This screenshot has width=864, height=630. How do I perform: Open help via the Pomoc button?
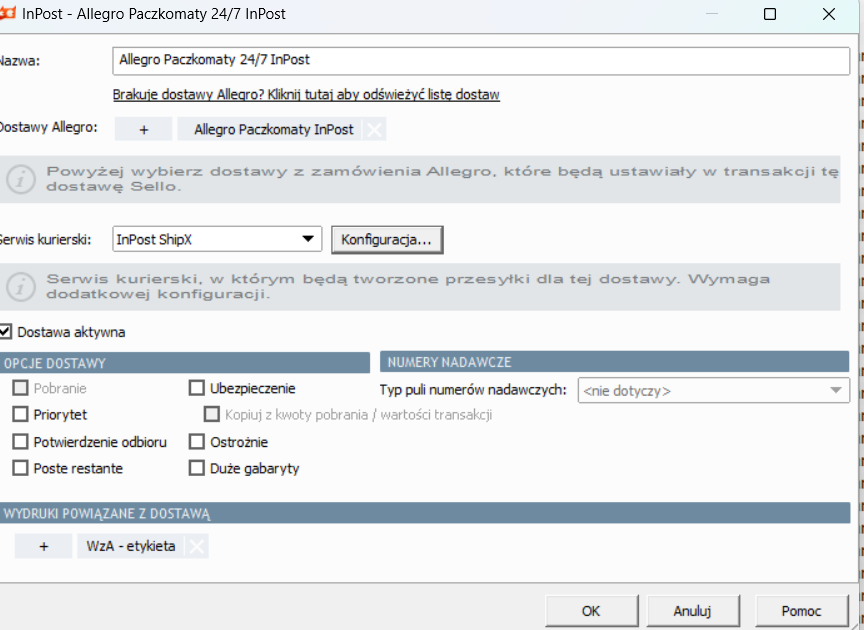pos(801,611)
